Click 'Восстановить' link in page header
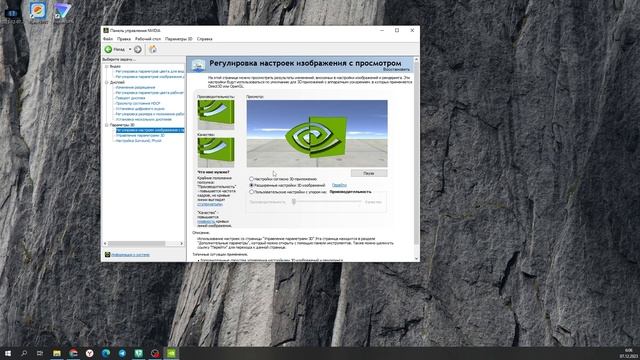The width and height of the screenshot is (640, 360). click(396, 69)
